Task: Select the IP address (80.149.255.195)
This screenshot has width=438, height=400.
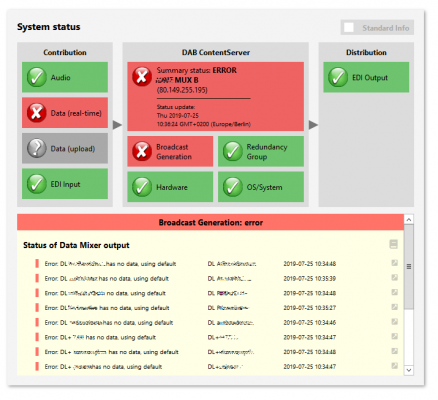Action: (x=182, y=90)
